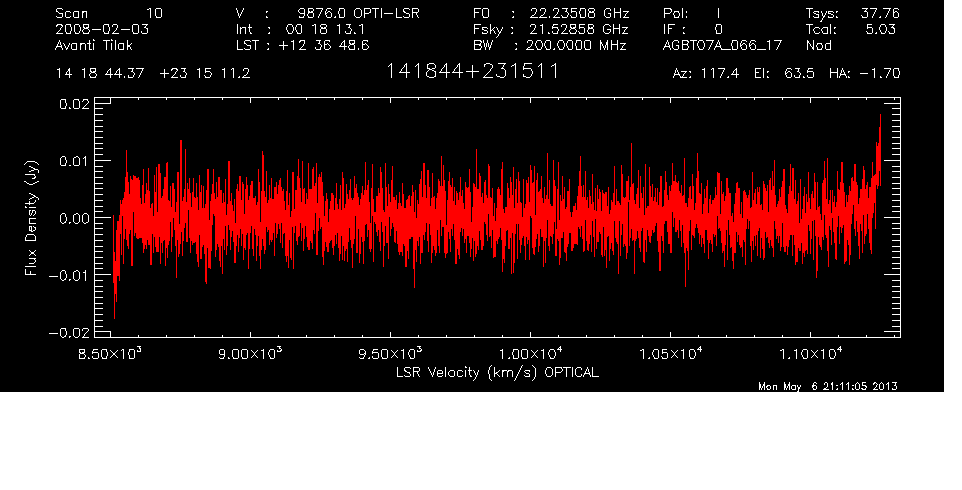Click the coordinates 14 18 44.37 +23 15 11.2

[x=153, y=74]
